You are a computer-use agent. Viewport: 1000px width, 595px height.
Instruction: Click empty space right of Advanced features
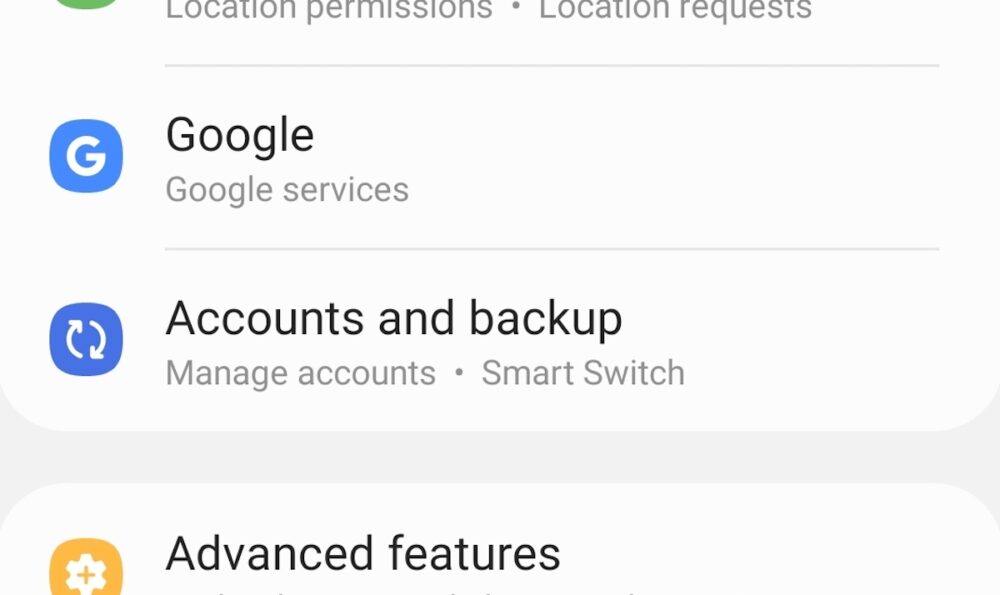pos(780,555)
